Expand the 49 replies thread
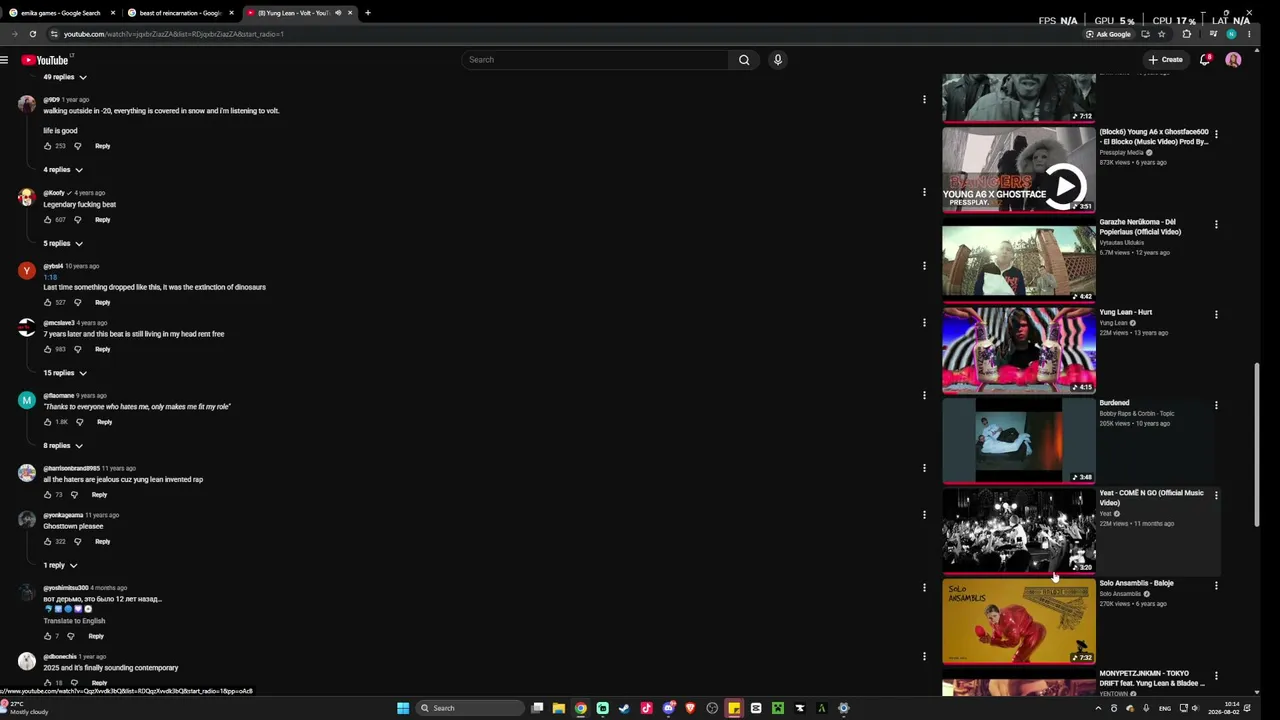1280x720 pixels. click(65, 77)
